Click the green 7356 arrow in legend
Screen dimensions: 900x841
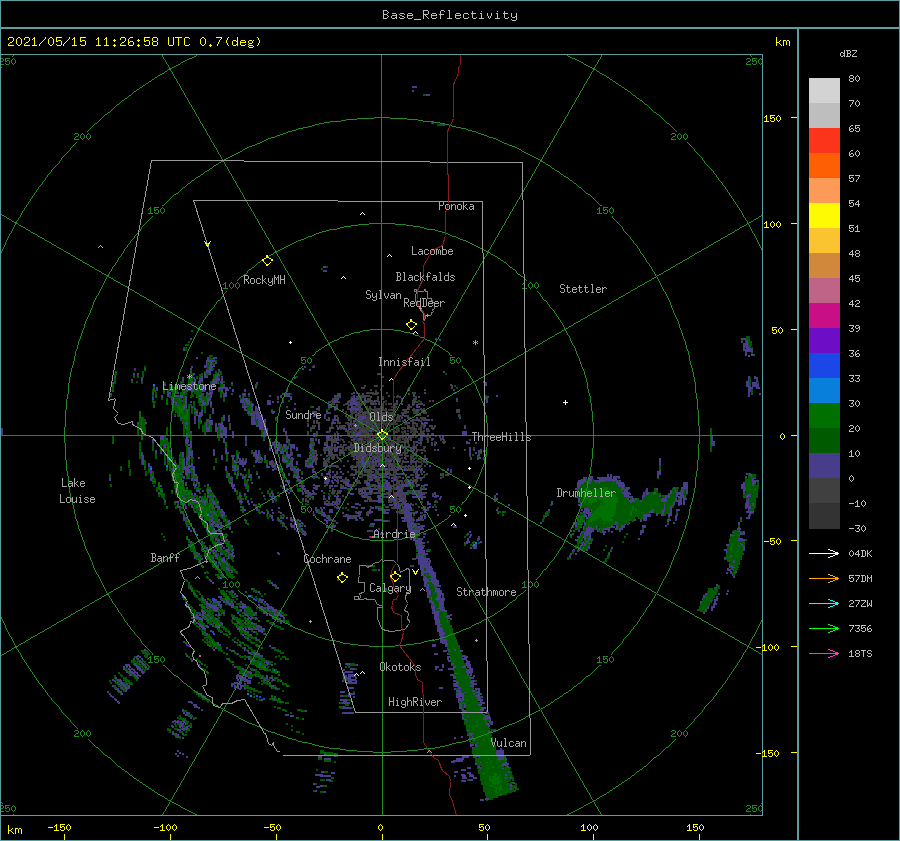pos(824,629)
